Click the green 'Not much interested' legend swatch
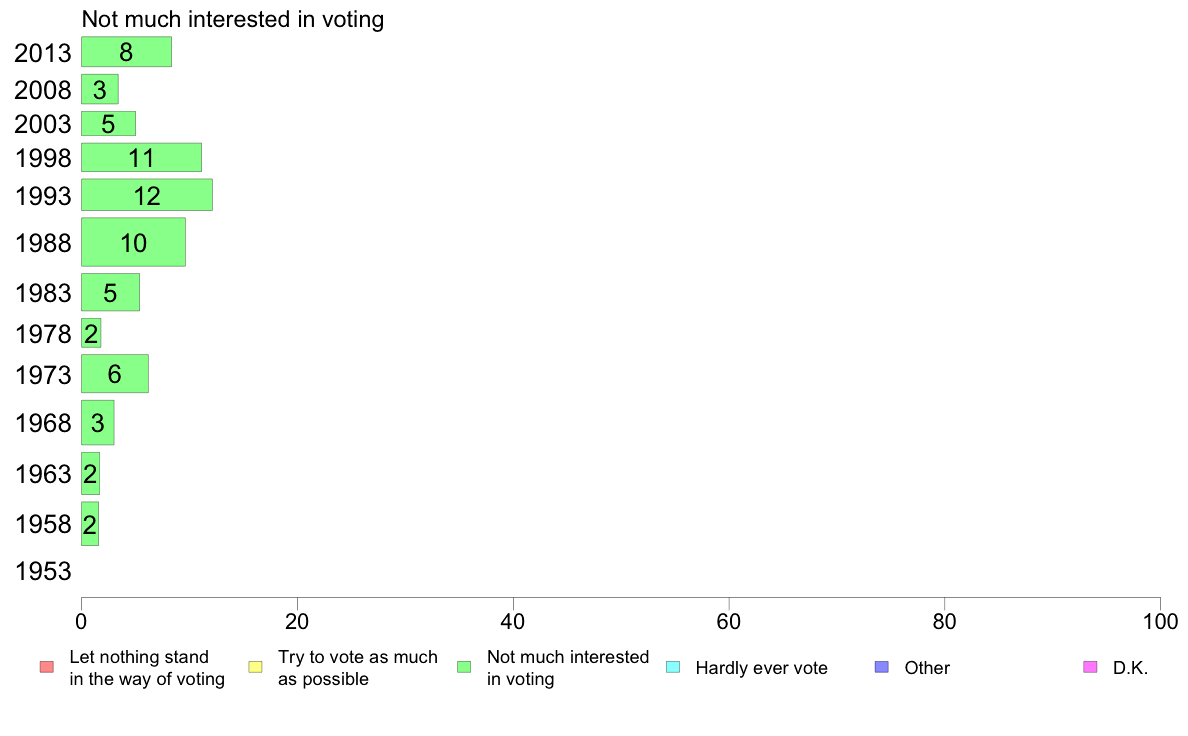 pyautogui.click(x=464, y=667)
